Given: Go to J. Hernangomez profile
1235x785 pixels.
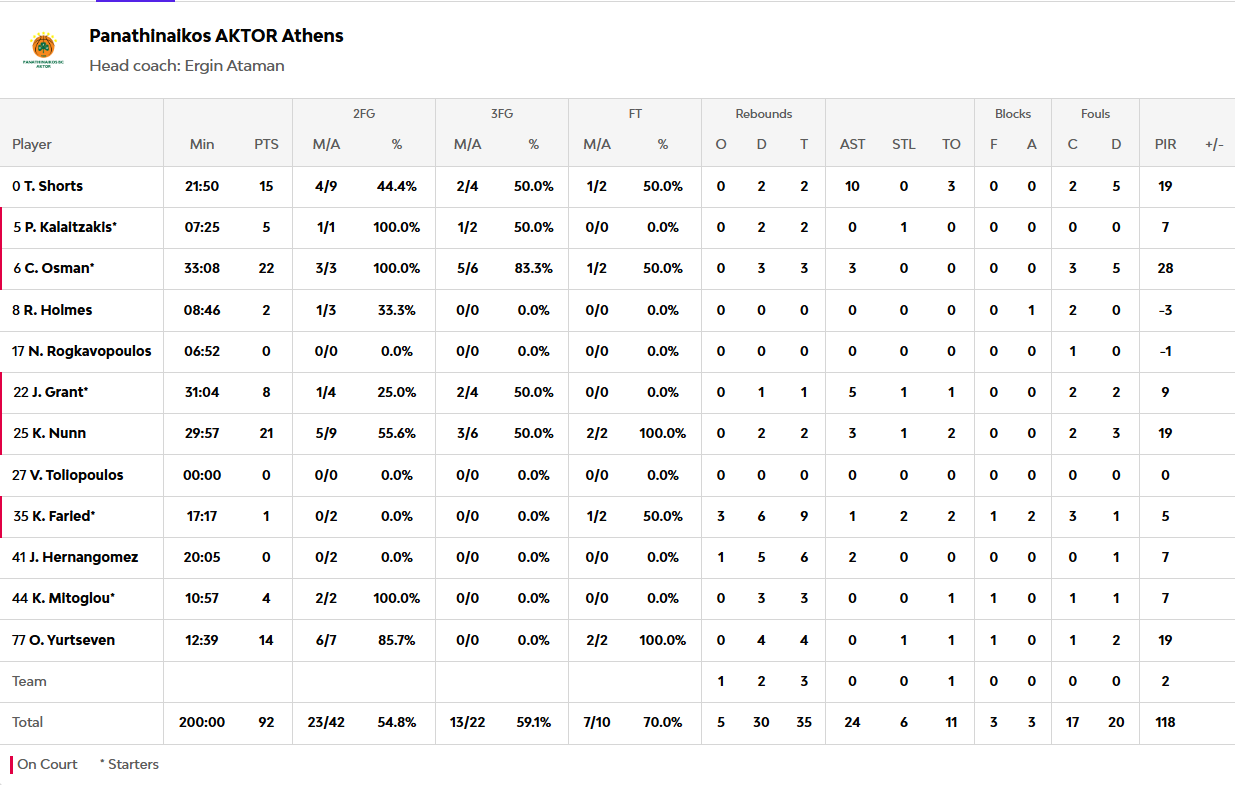Looking at the screenshot, I should (x=83, y=557).
